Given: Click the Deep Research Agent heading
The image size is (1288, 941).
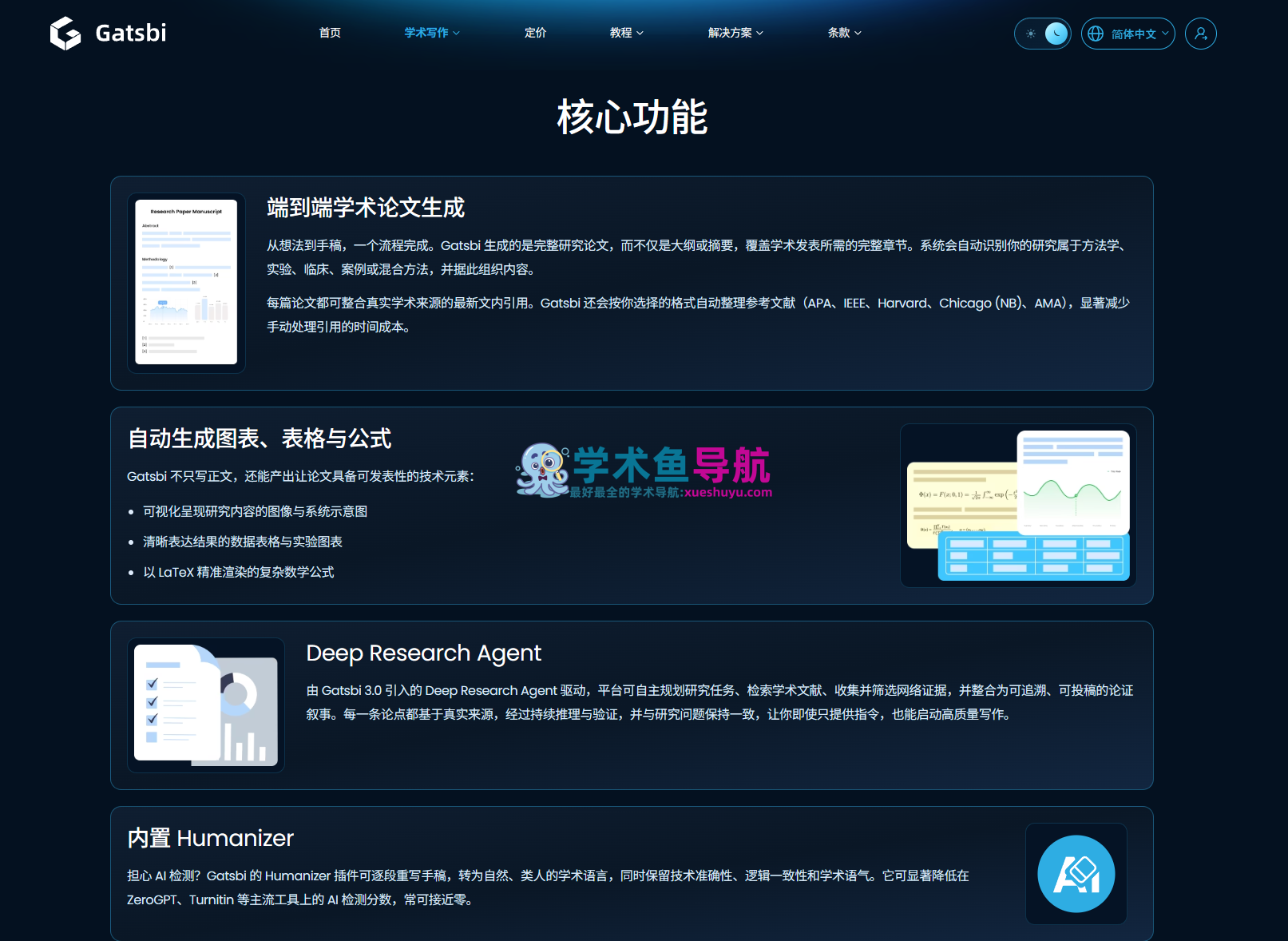Looking at the screenshot, I should (x=424, y=653).
